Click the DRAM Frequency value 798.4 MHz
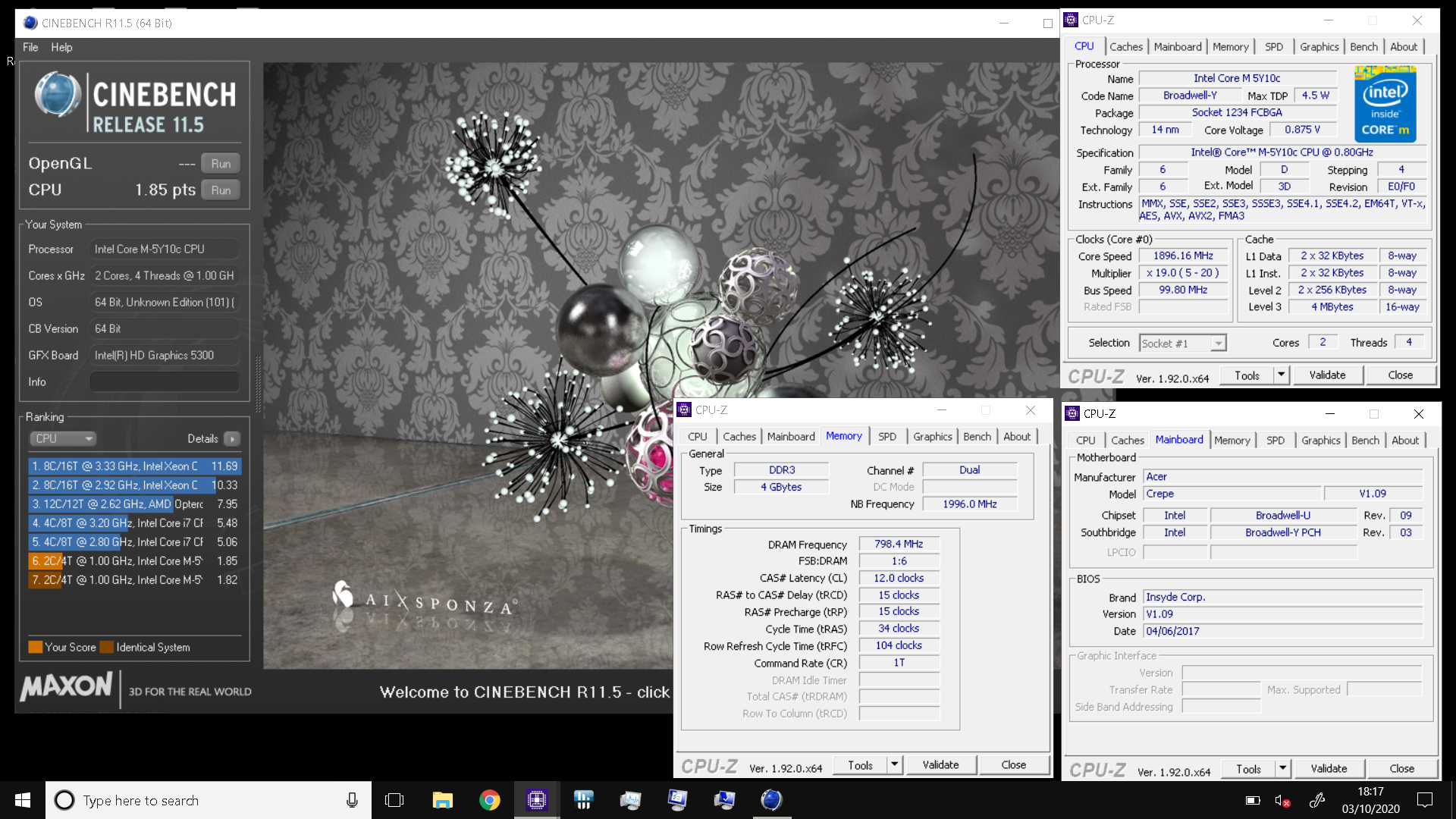 (899, 544)
